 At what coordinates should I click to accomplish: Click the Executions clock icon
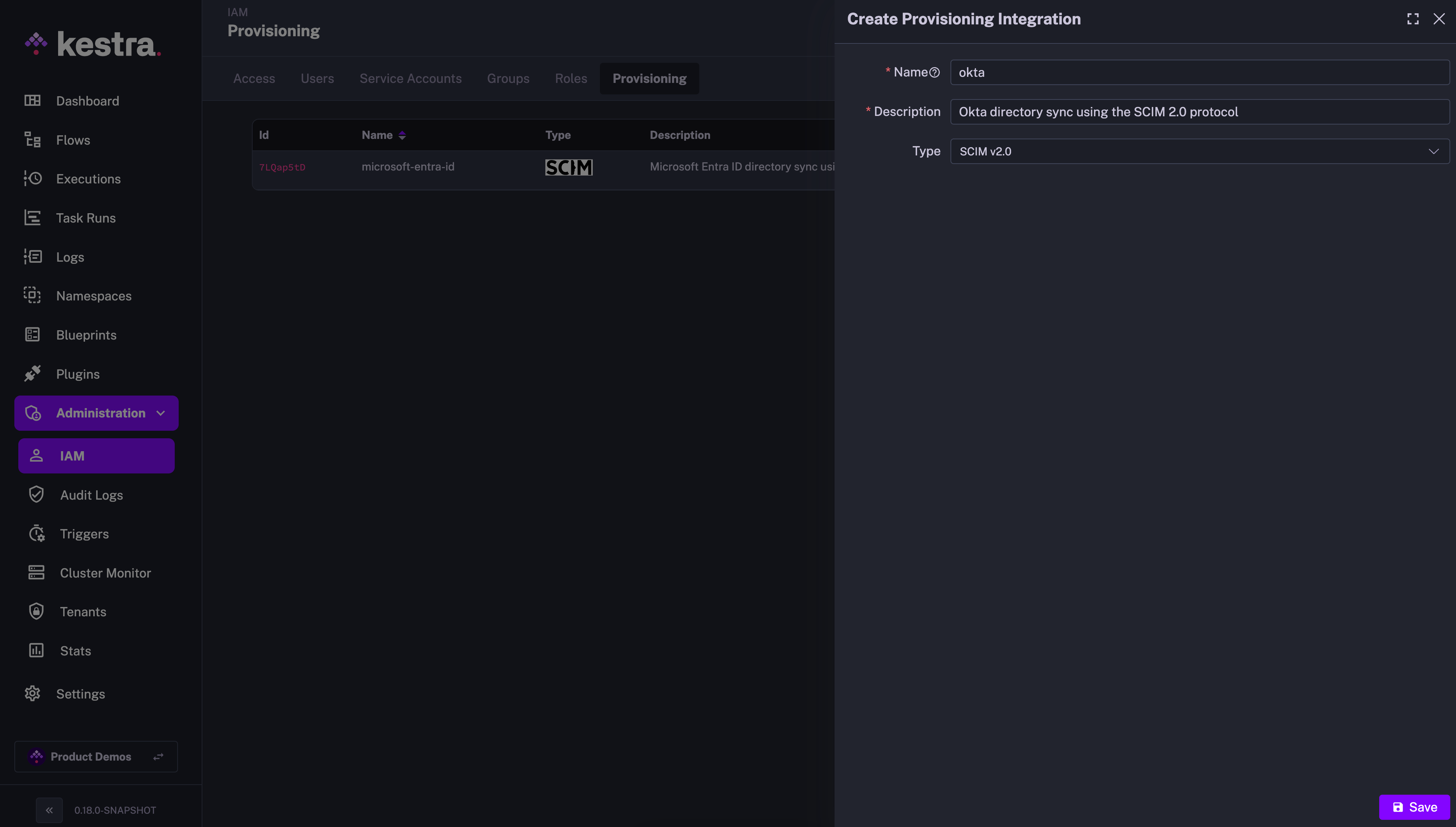(x=32, y=178)
